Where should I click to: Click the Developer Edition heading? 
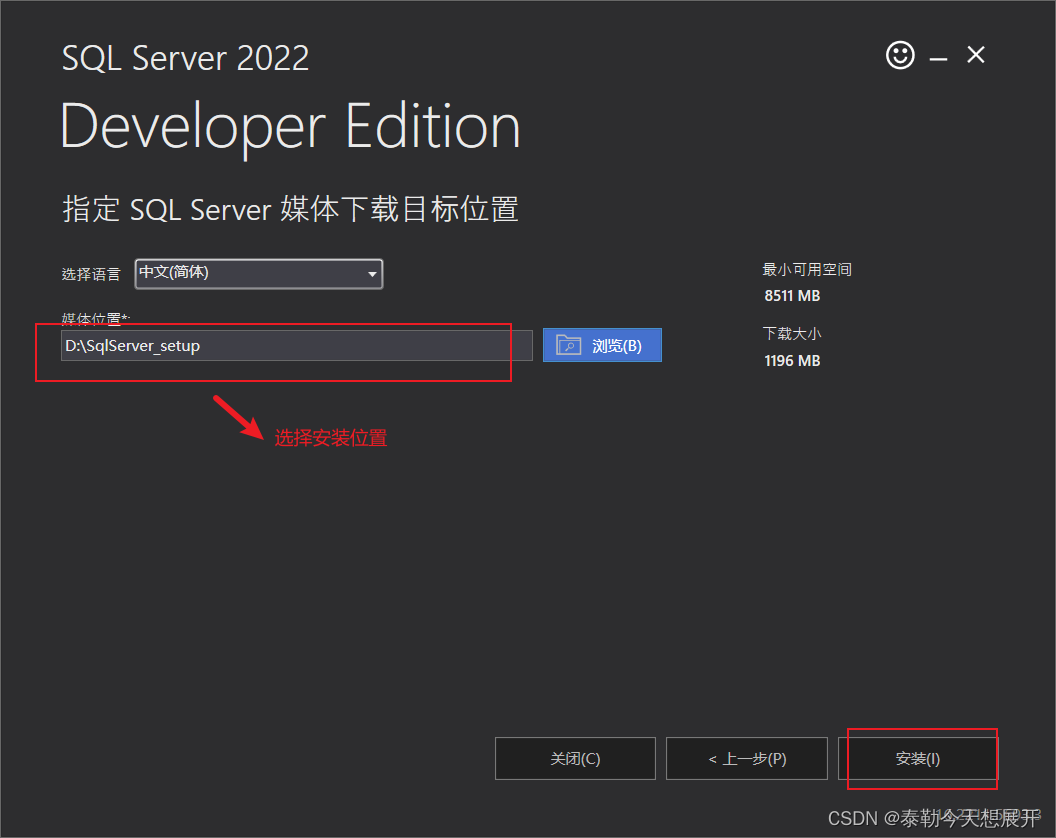point(290,128)
